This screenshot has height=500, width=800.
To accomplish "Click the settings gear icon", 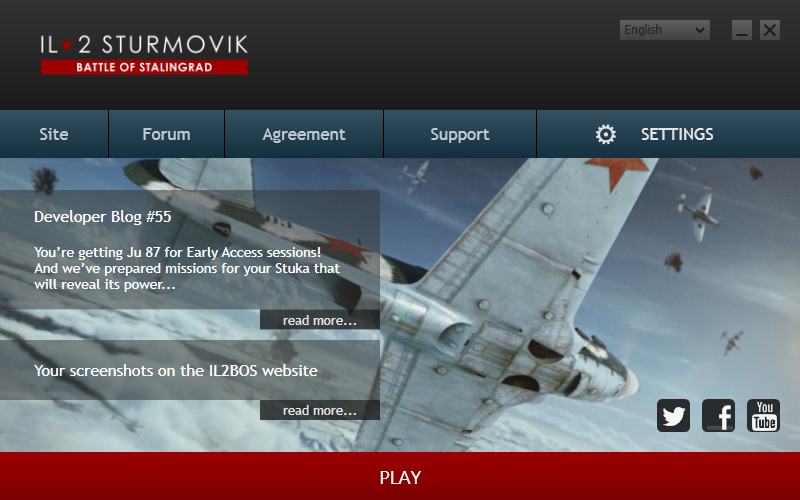I will tap(606, 134).
